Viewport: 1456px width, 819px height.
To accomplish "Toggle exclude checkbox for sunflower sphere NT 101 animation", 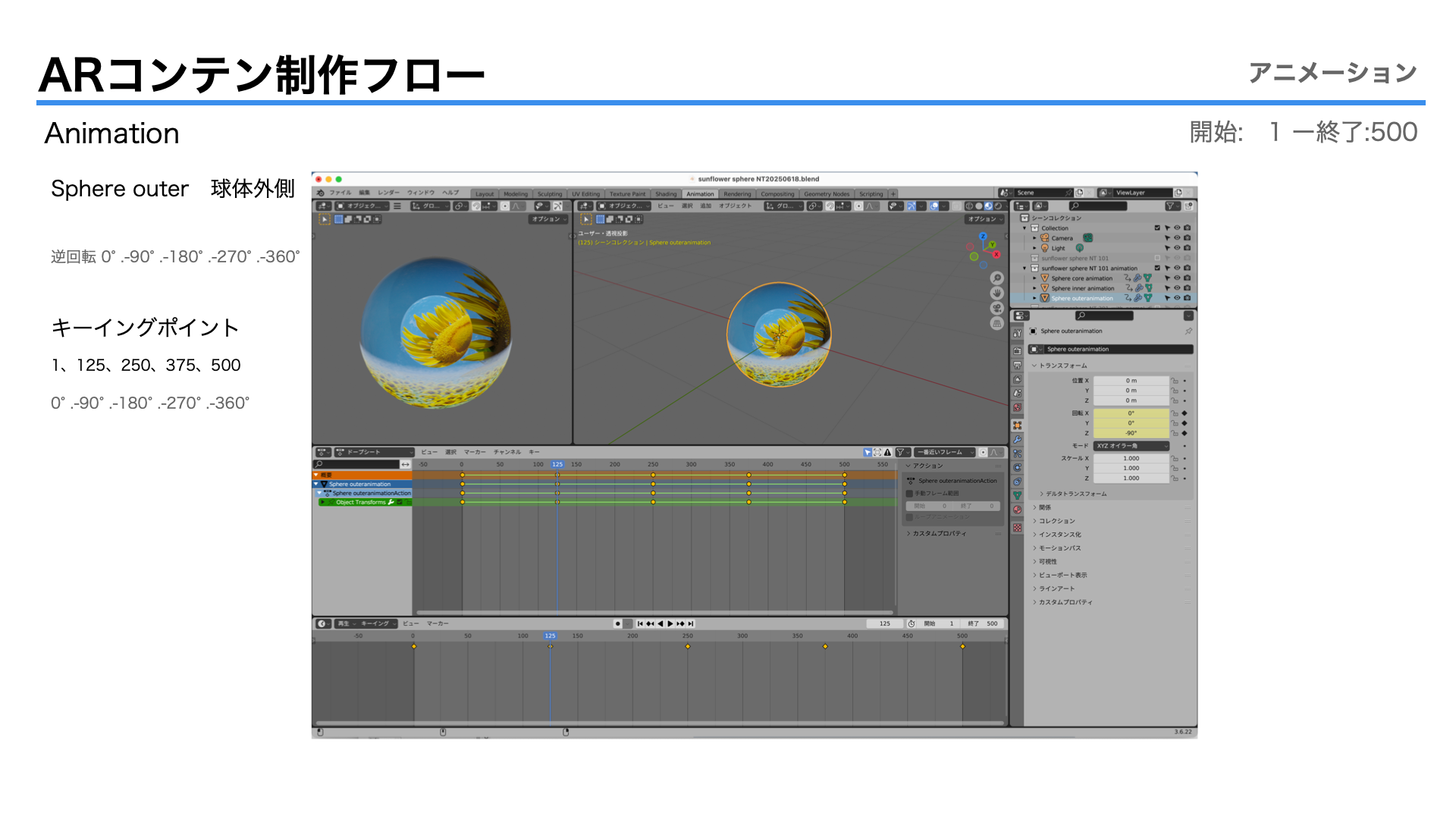I will point(1157,268).
